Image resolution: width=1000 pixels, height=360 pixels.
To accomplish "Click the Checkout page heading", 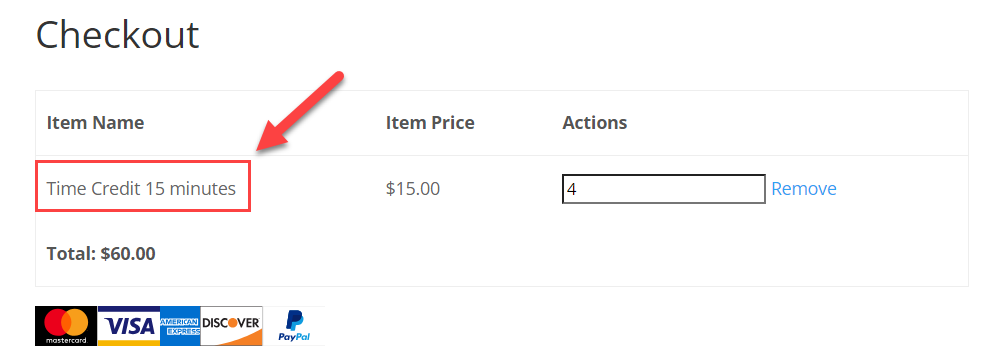I will coord(117,34).
